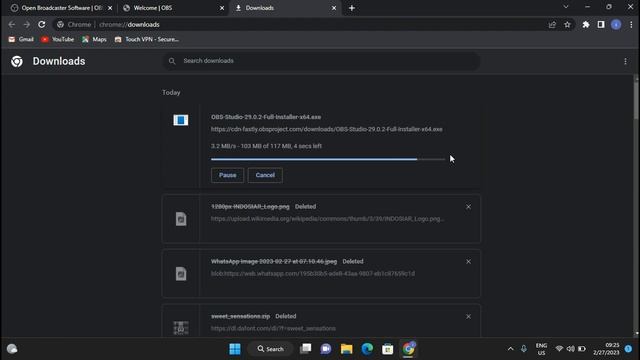Click the microphone tray icon

point(524,349)
